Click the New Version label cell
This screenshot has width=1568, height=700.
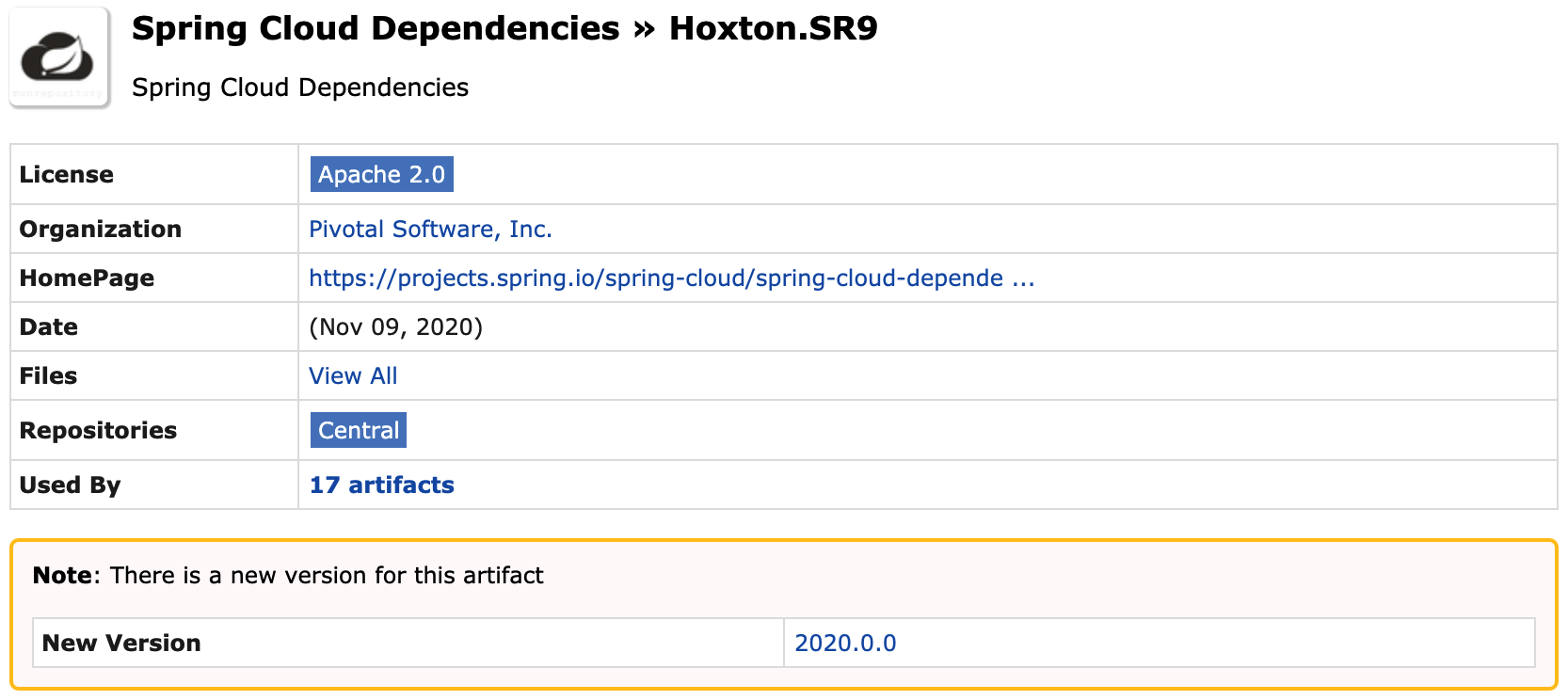[x=408, y=643]
